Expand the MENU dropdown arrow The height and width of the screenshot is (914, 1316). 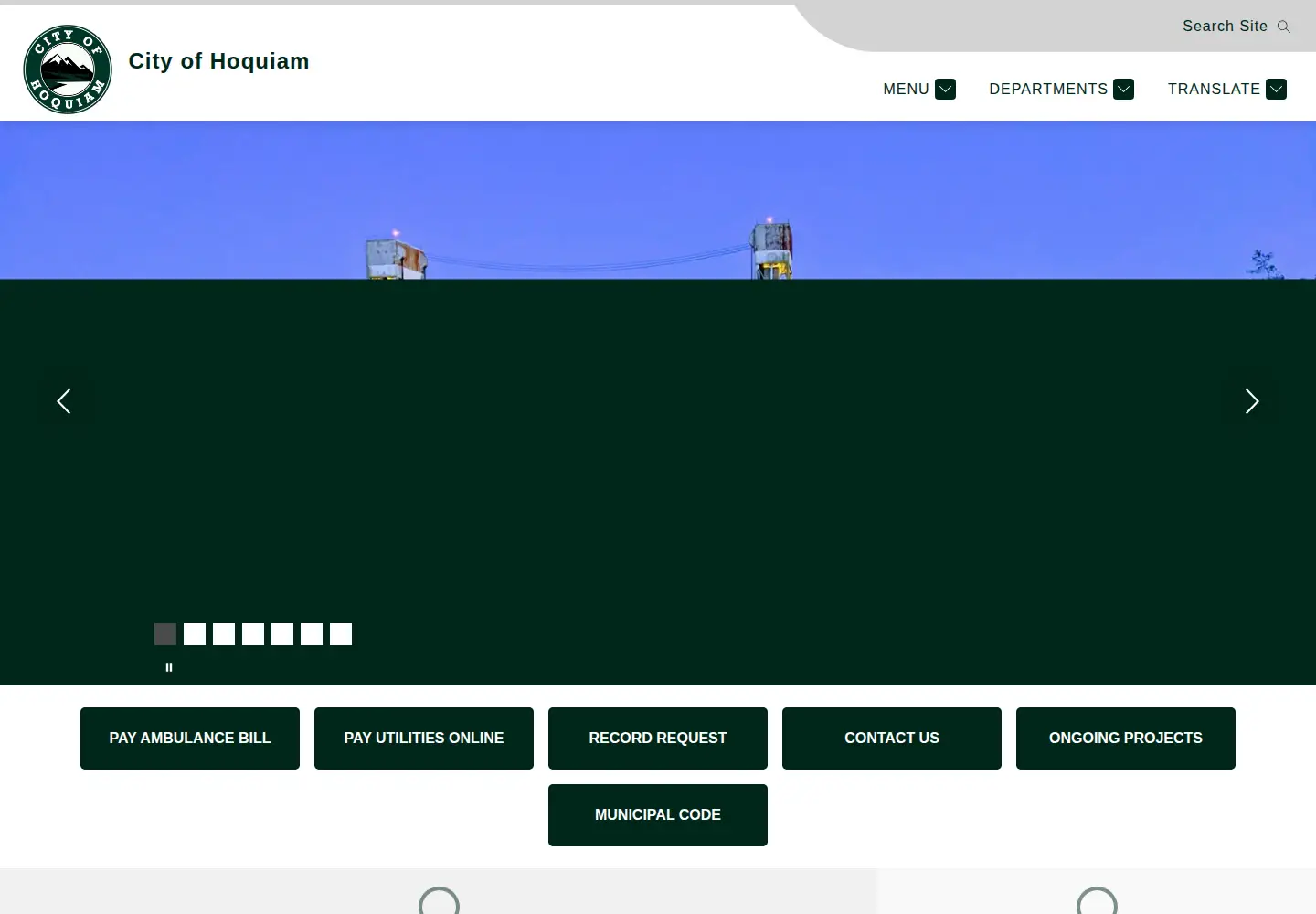tap(946, 89)
